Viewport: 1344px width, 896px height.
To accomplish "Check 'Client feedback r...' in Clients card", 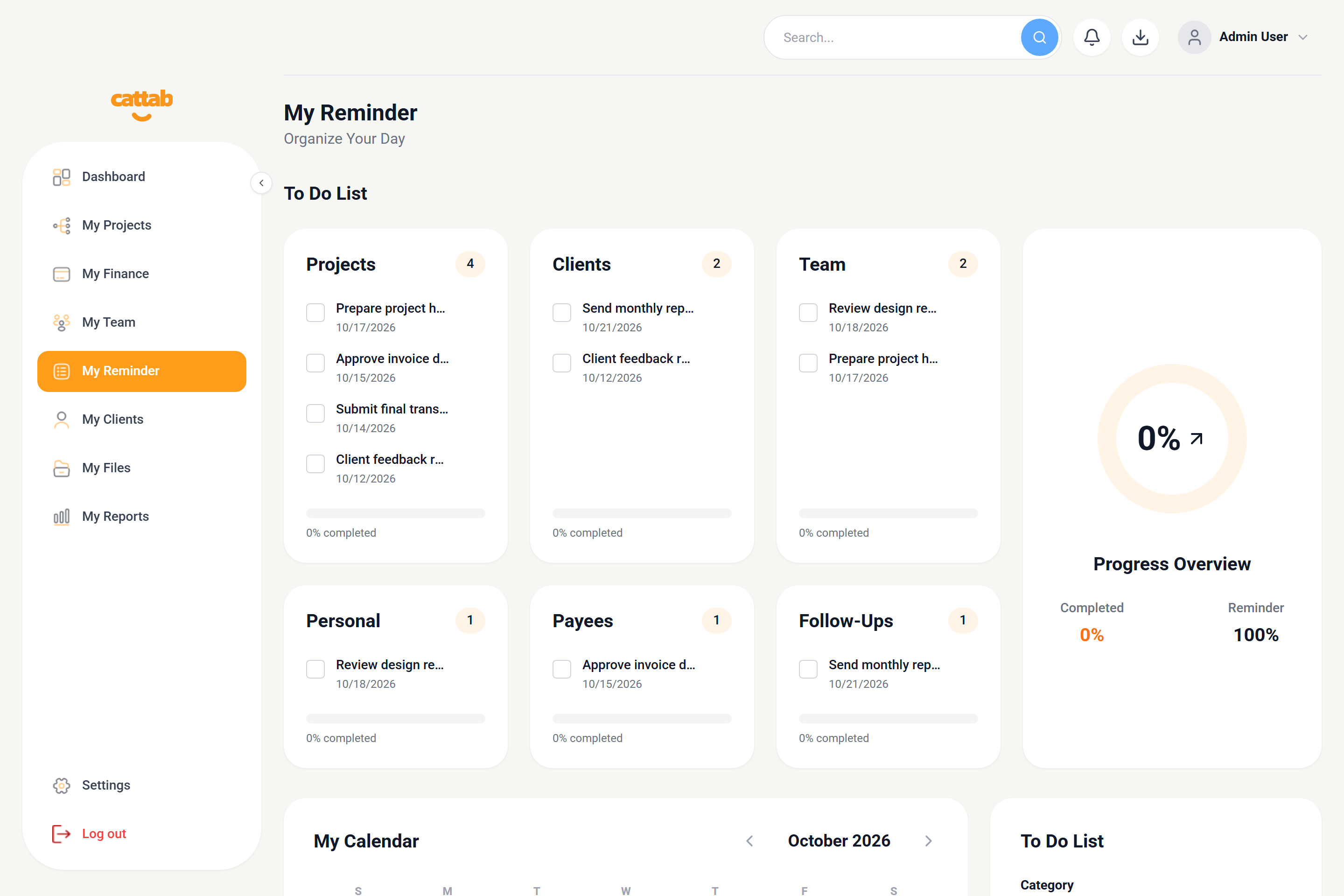I will coord(562,363).
